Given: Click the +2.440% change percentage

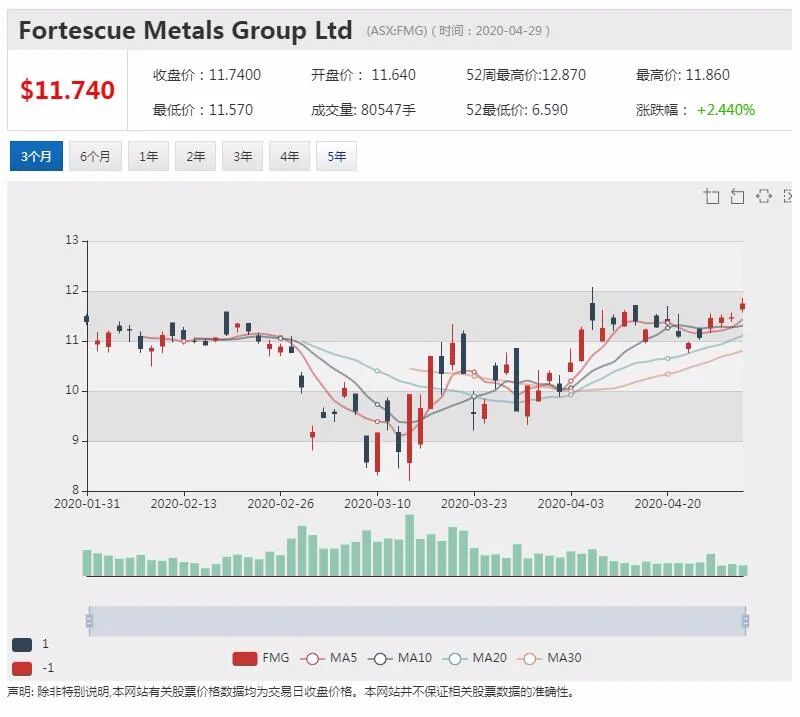Looking at the screenshot, I should (726, 110).
